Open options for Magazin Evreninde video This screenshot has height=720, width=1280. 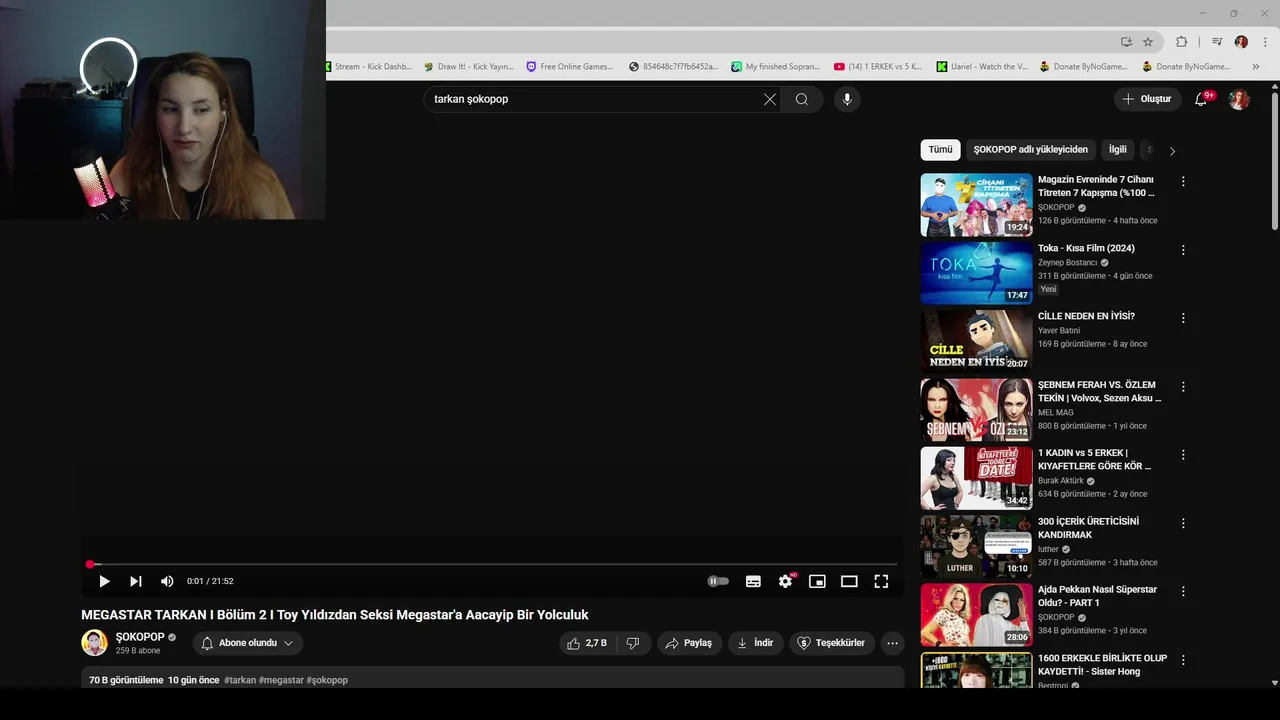pos(1183,182)
